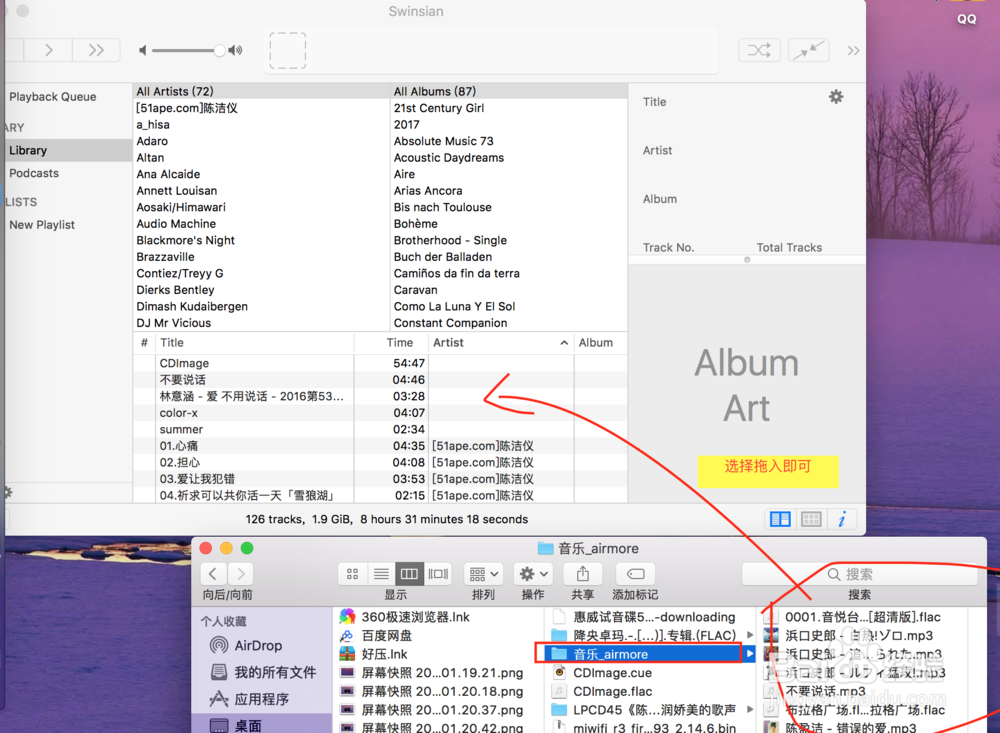This screenshot has width=1000, height=733.
Task: Click the mute speaker icon beside volume slider
Action: (143, 51)
